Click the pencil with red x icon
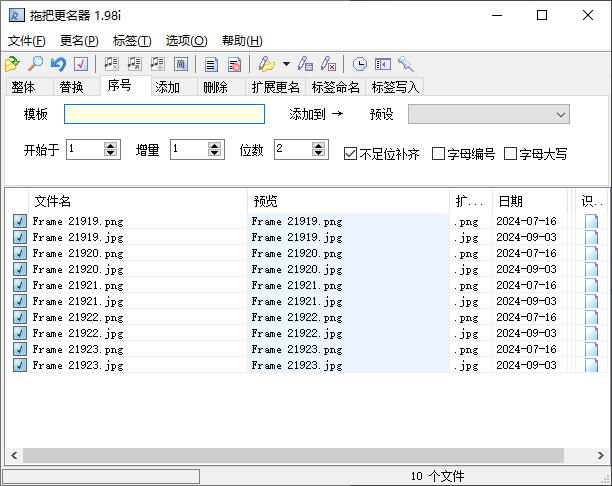 328,64
